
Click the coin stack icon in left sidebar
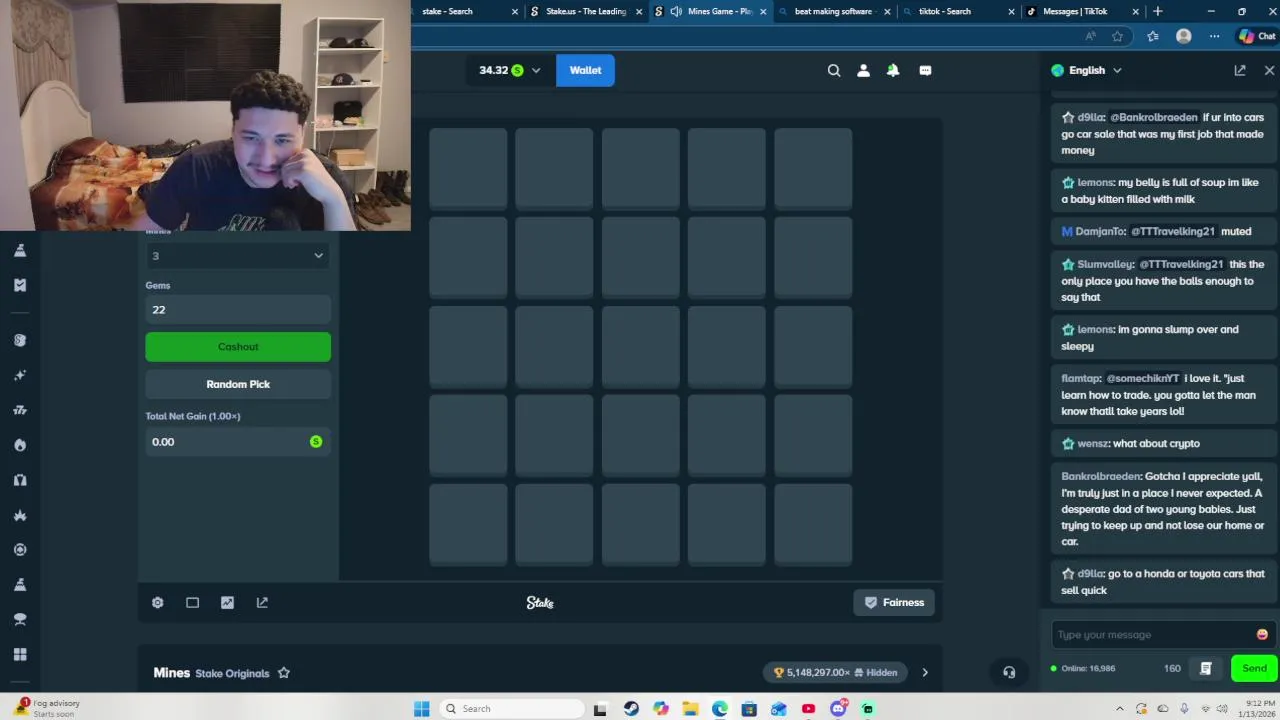click(20, 340)
